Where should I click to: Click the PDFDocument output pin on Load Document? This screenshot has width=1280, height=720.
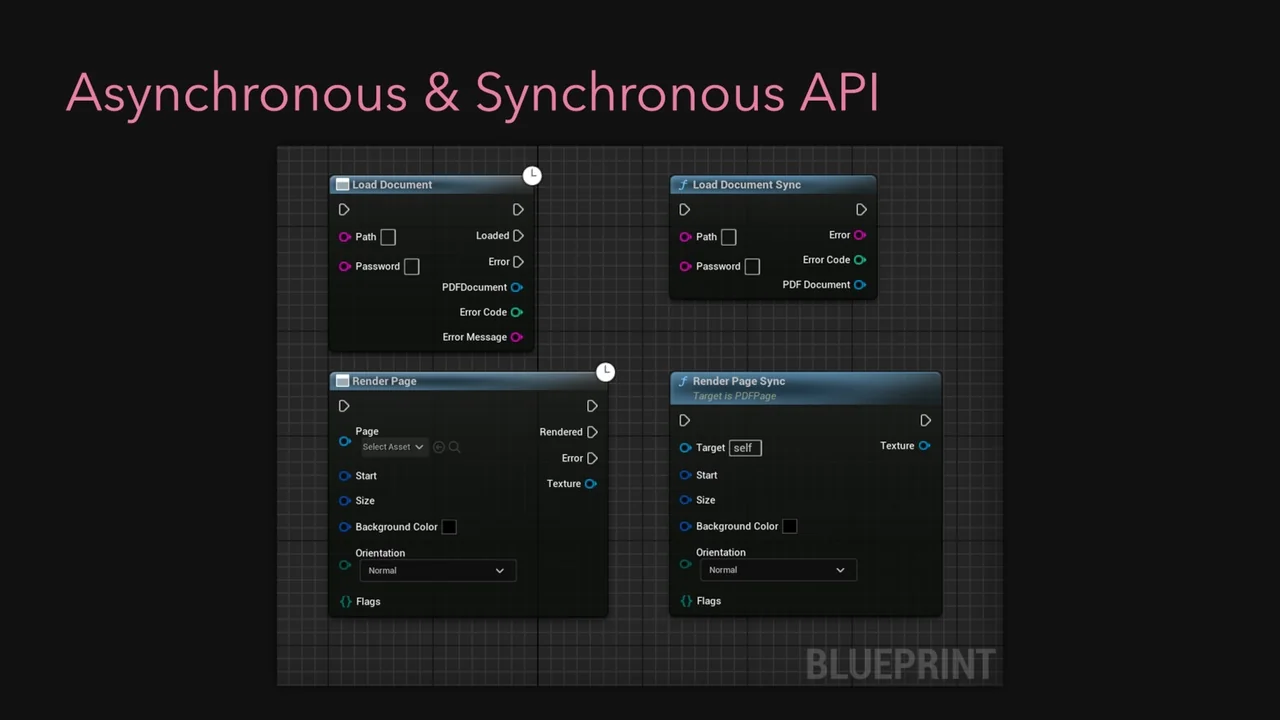[517, 287]
